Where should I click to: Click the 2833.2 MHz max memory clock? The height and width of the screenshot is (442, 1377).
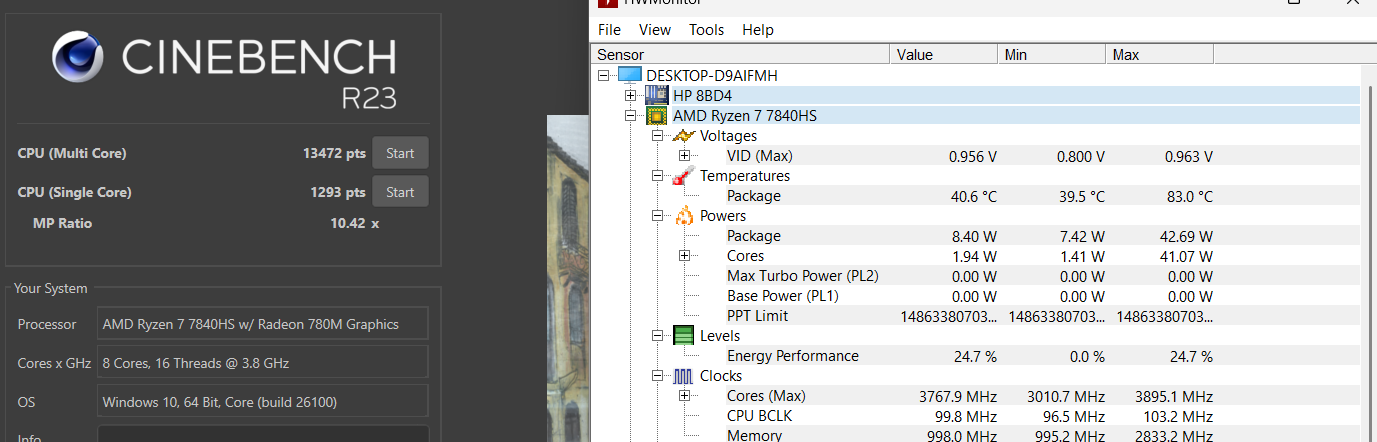(1172, 435)
